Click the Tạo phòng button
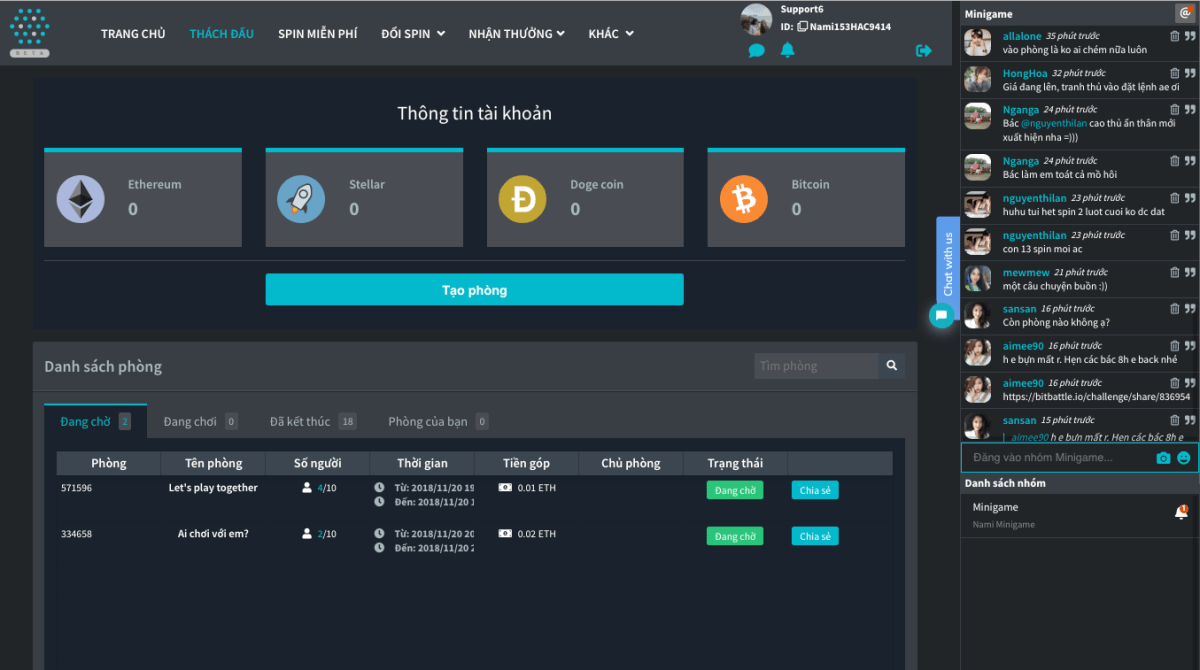The width and height of the screenshot is (1200, 670). pyautogui.click(x=474, y=290)
